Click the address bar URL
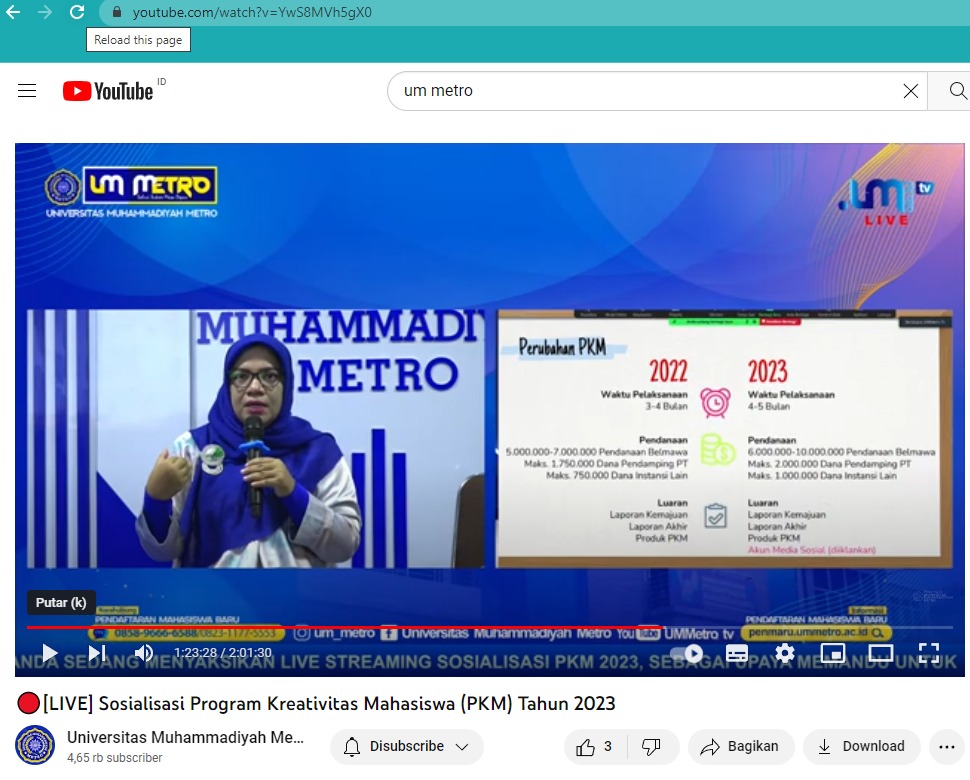The width and height of the screenshot is (970, 780). click(252, 12)
